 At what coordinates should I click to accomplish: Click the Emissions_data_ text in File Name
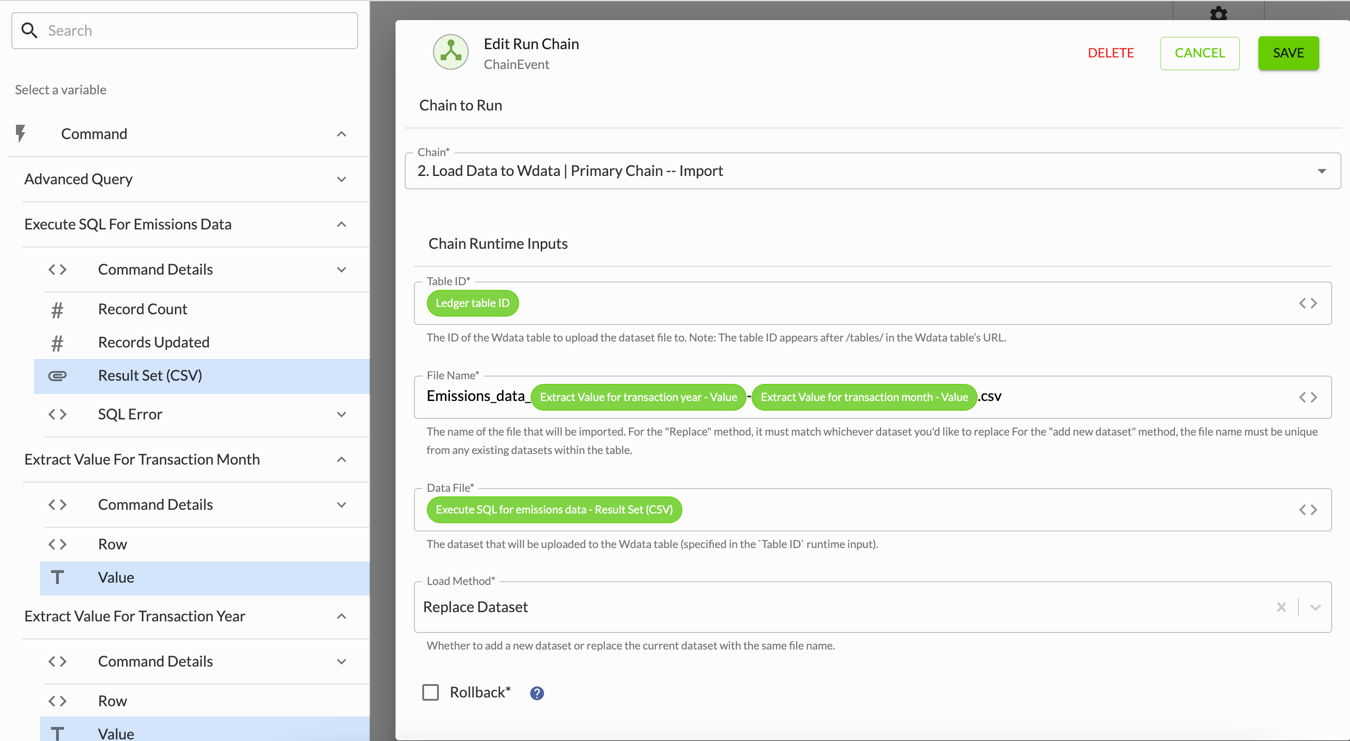478,396
